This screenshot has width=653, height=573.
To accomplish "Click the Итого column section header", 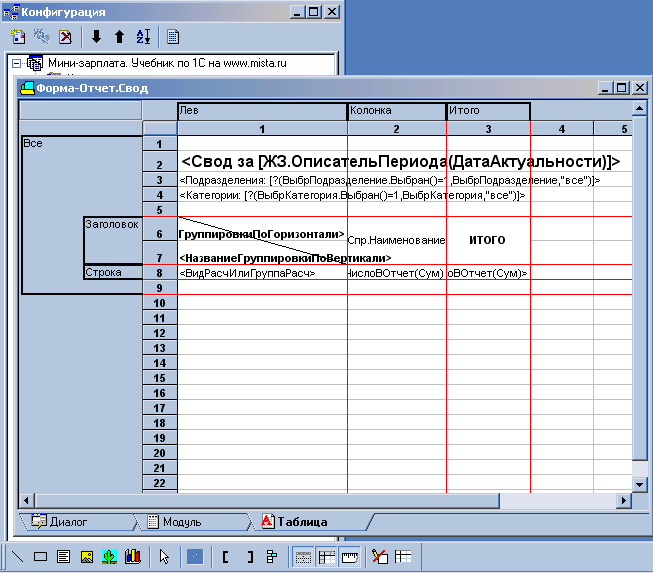I will pos(488,111).
